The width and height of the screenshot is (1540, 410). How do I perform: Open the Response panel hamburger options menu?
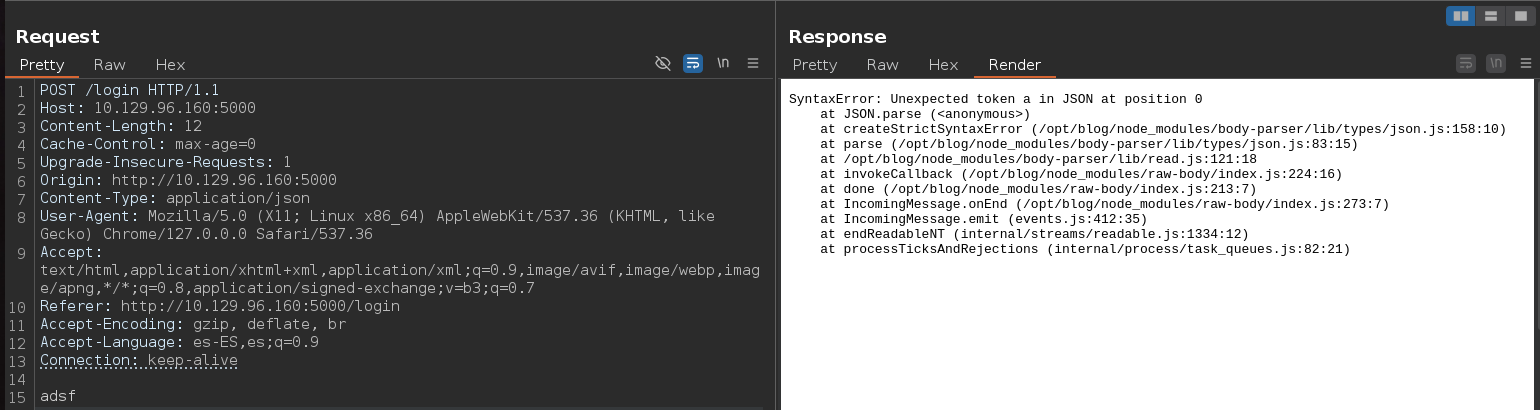(1525, 63)
